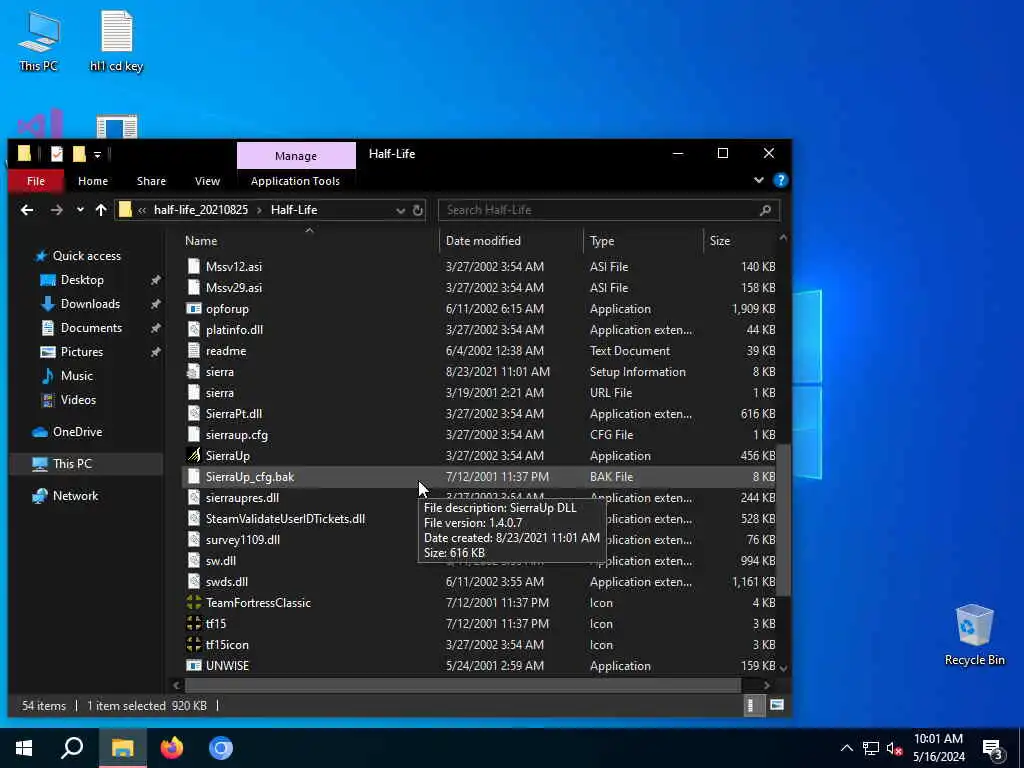
Task: Launch Firefox from the taskbar
Action: coord(172,748)
